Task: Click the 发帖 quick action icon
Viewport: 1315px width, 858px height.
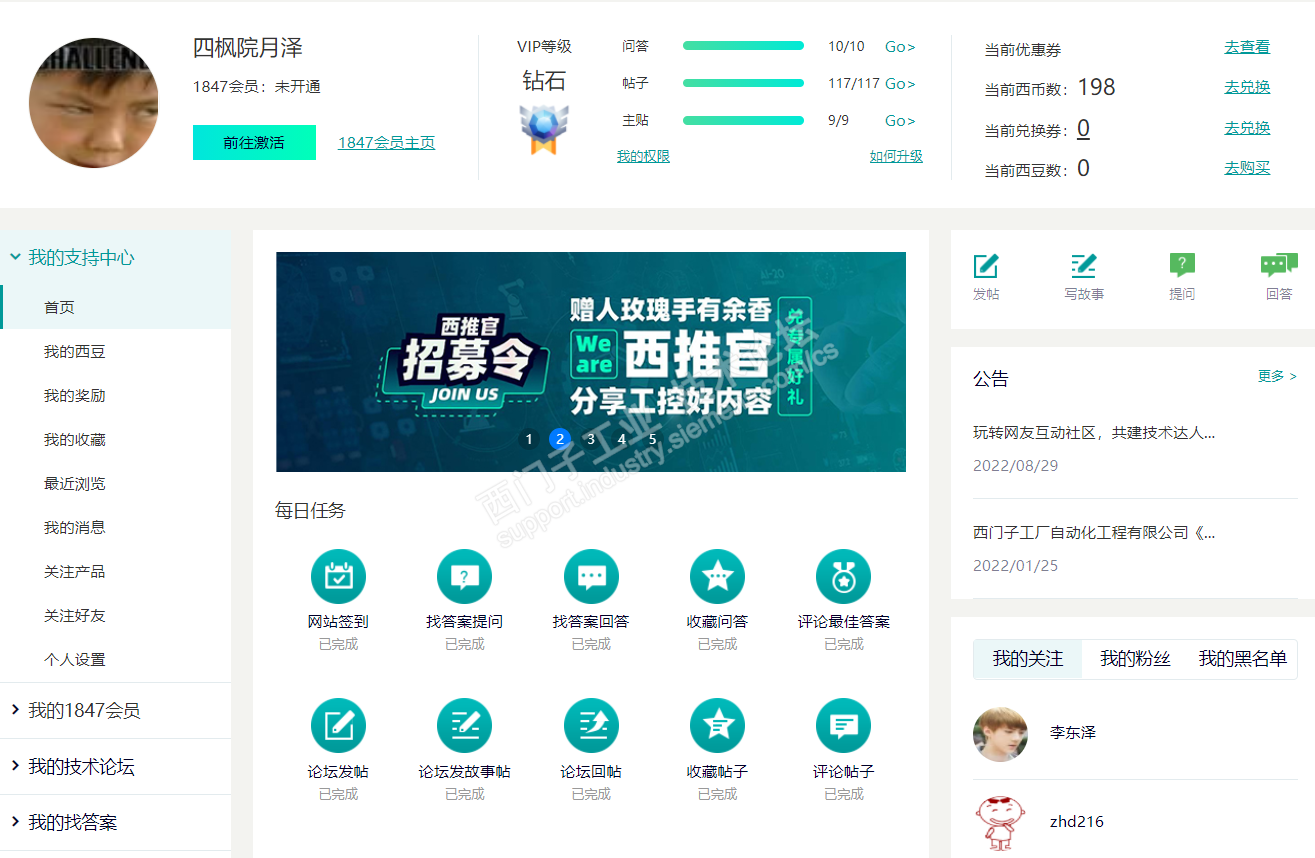Action: click(x=986, y=265)
